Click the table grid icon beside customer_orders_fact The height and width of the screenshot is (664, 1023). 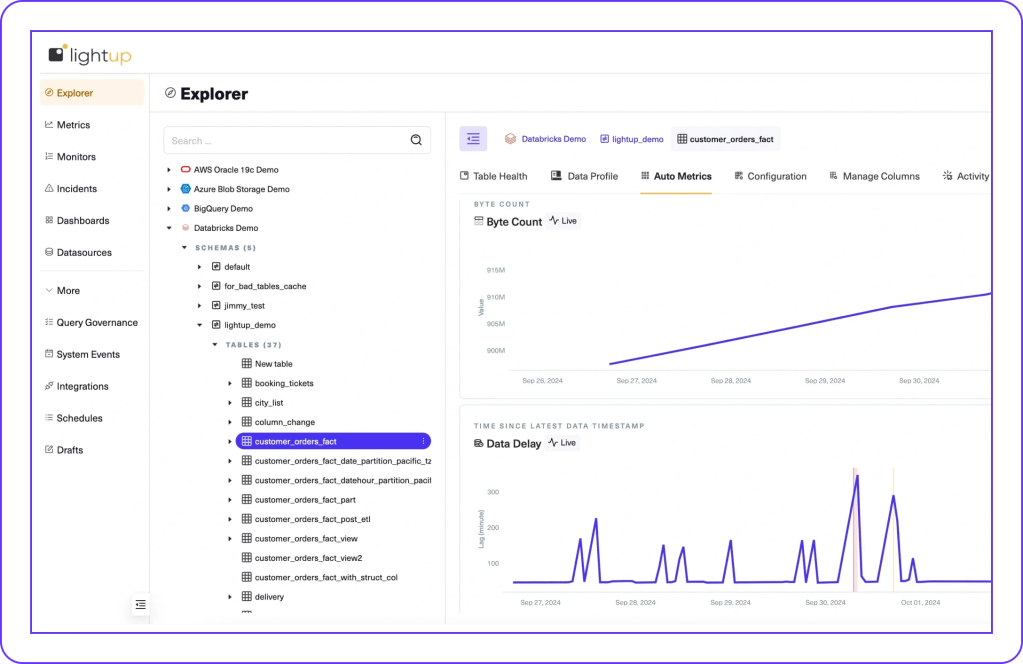click(x=246, y=440)
